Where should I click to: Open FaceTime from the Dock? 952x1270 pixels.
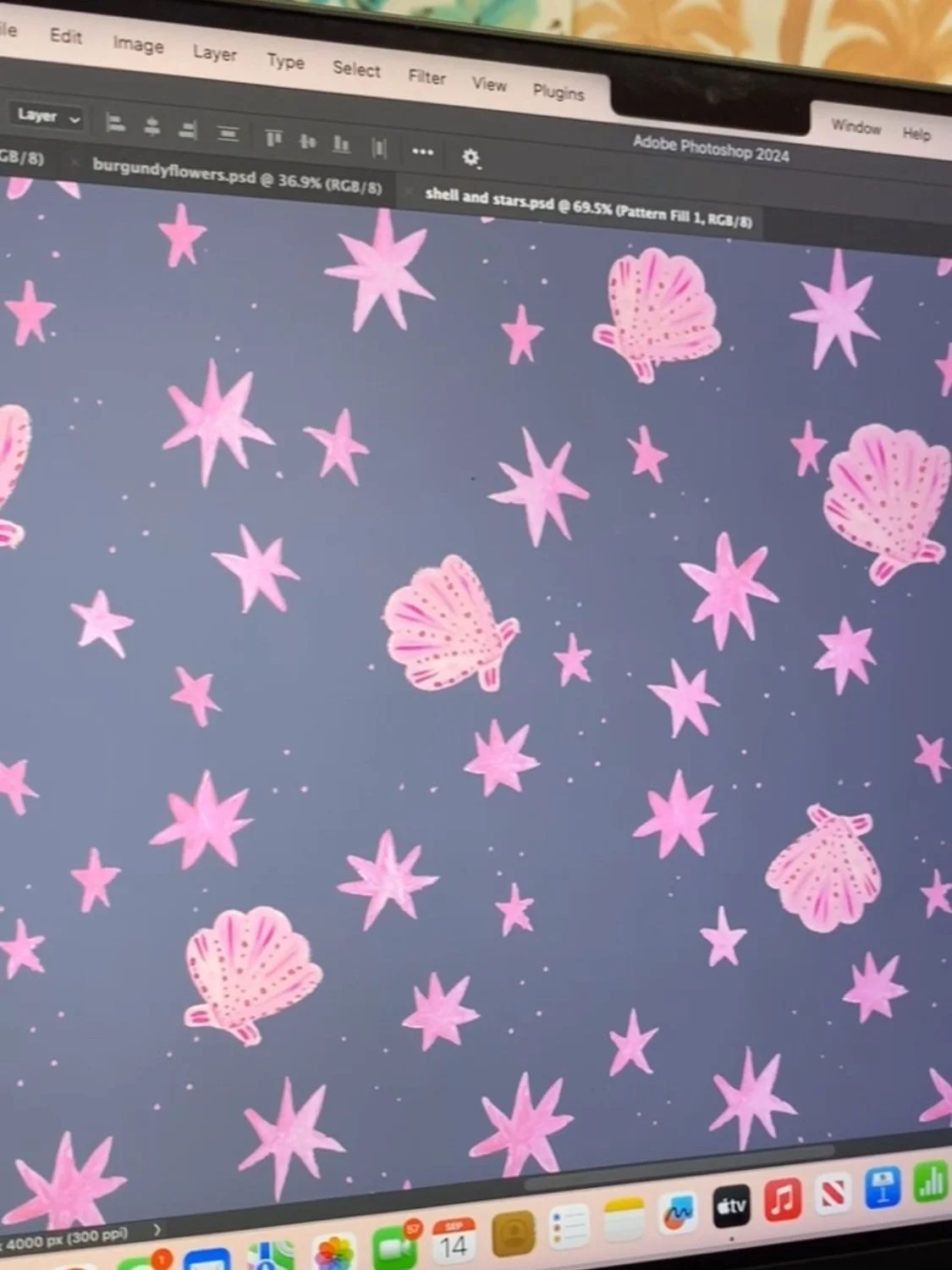click(395, 1248)
